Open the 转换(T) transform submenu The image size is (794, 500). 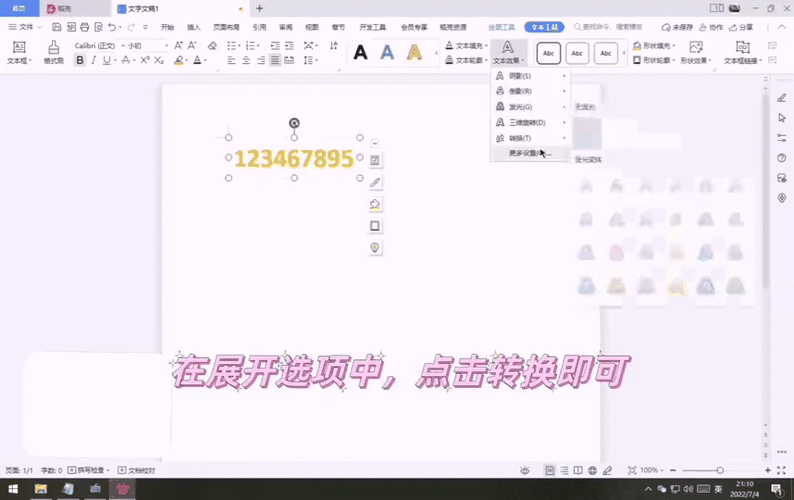(530, 138)
